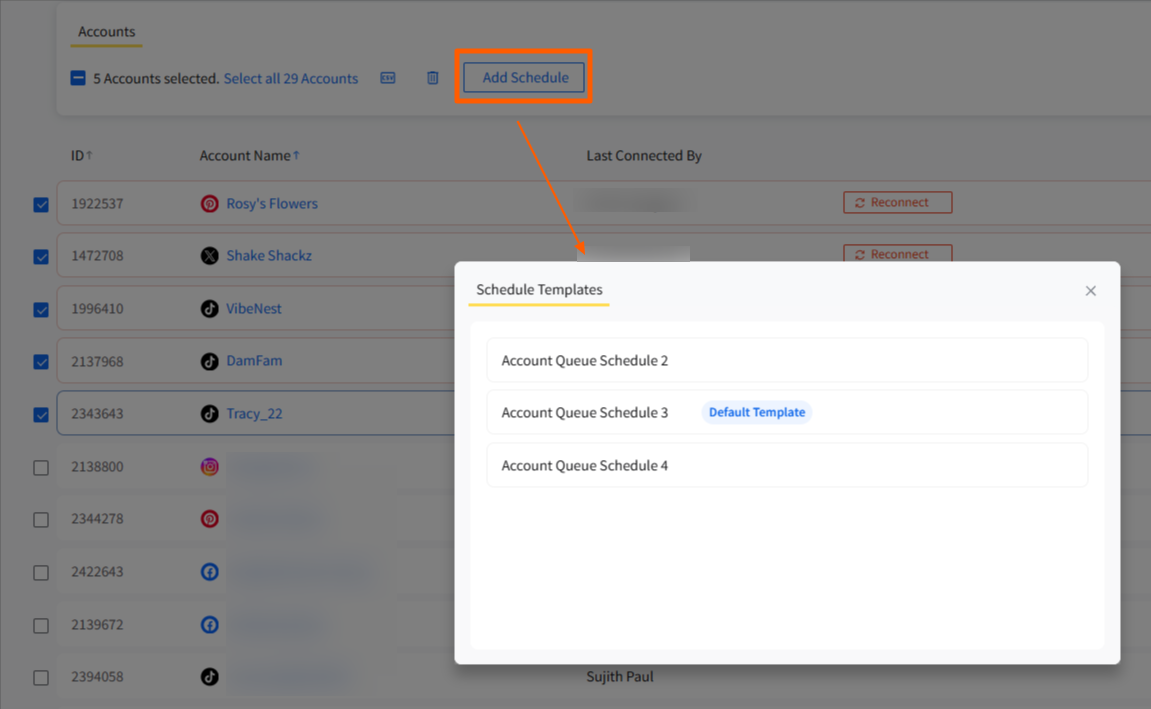Uncheck the Shake Shackz checkbox

(41, 257)
